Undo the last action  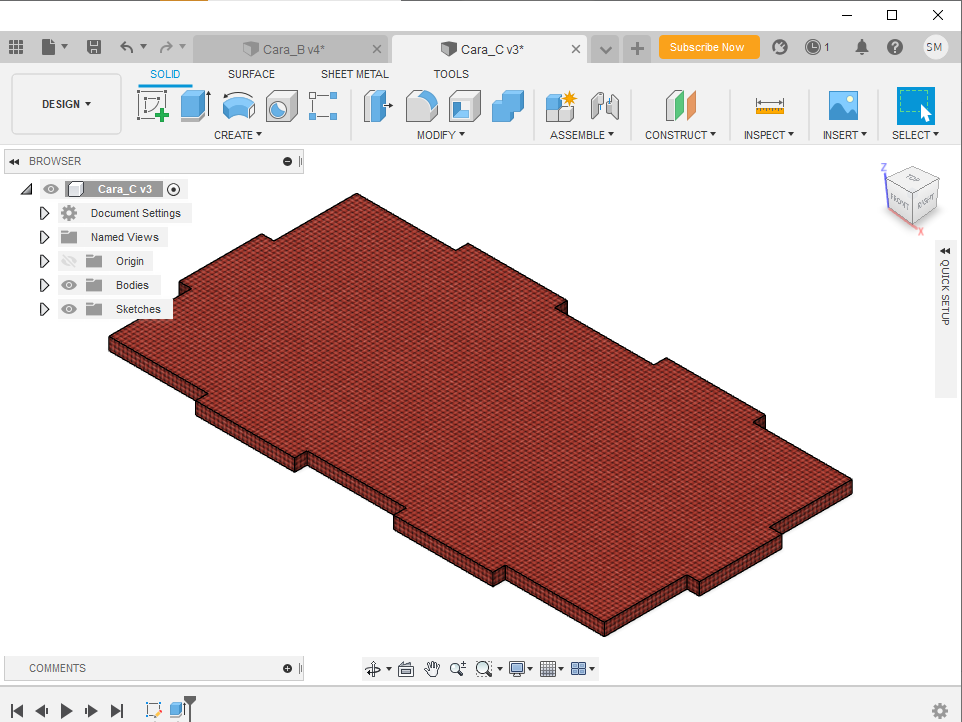[126, 47]
